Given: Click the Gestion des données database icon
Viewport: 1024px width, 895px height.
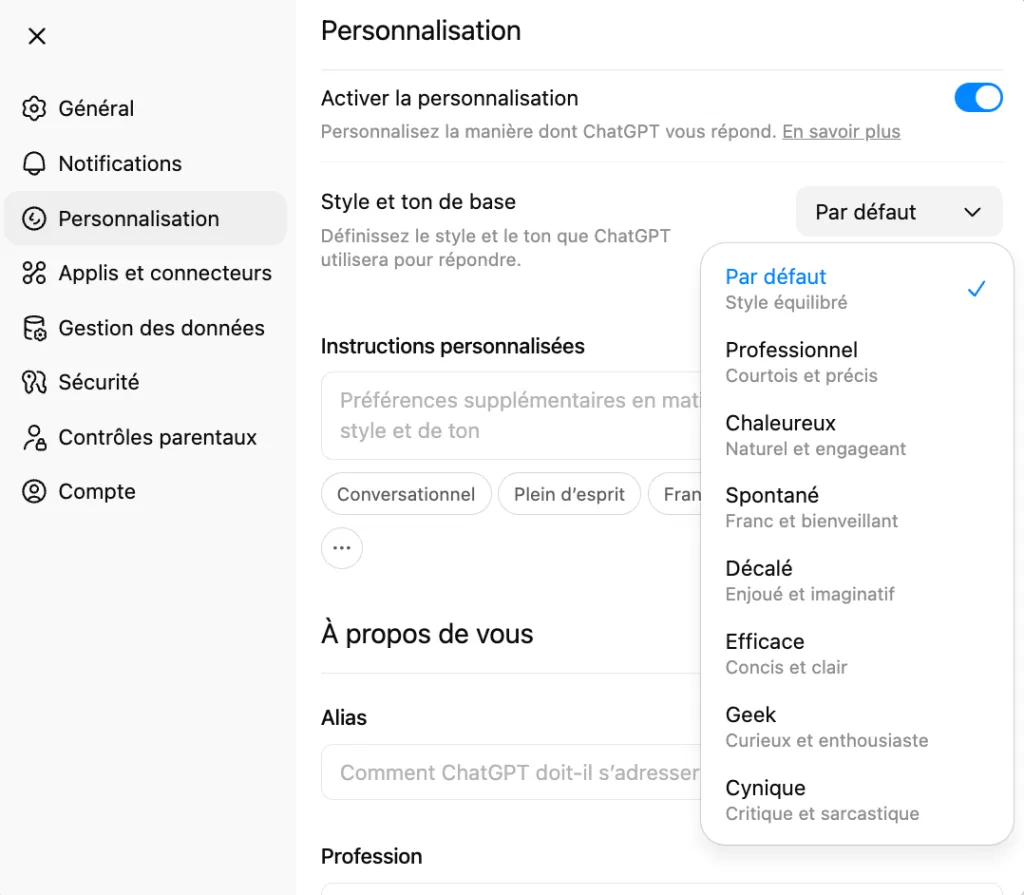Looking at the screenshot, I should pyautogui.click(x=35, y=328).
